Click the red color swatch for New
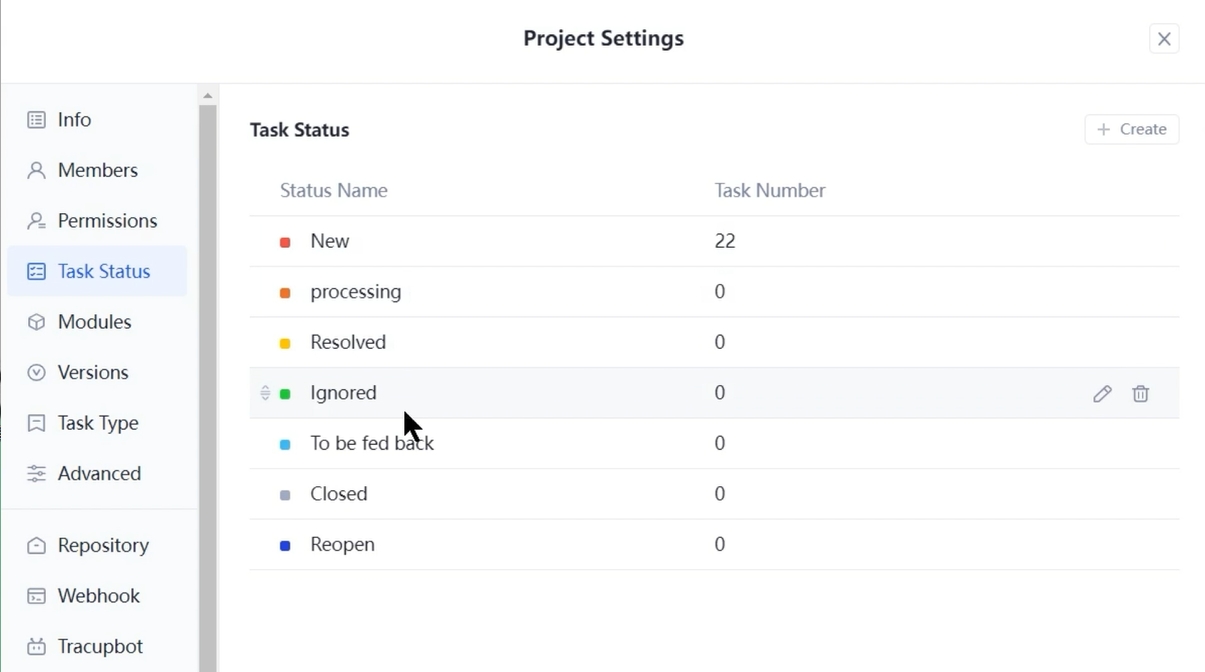Image resolution: width=1205 pixels, height=672 pixels. click(285, 241)
